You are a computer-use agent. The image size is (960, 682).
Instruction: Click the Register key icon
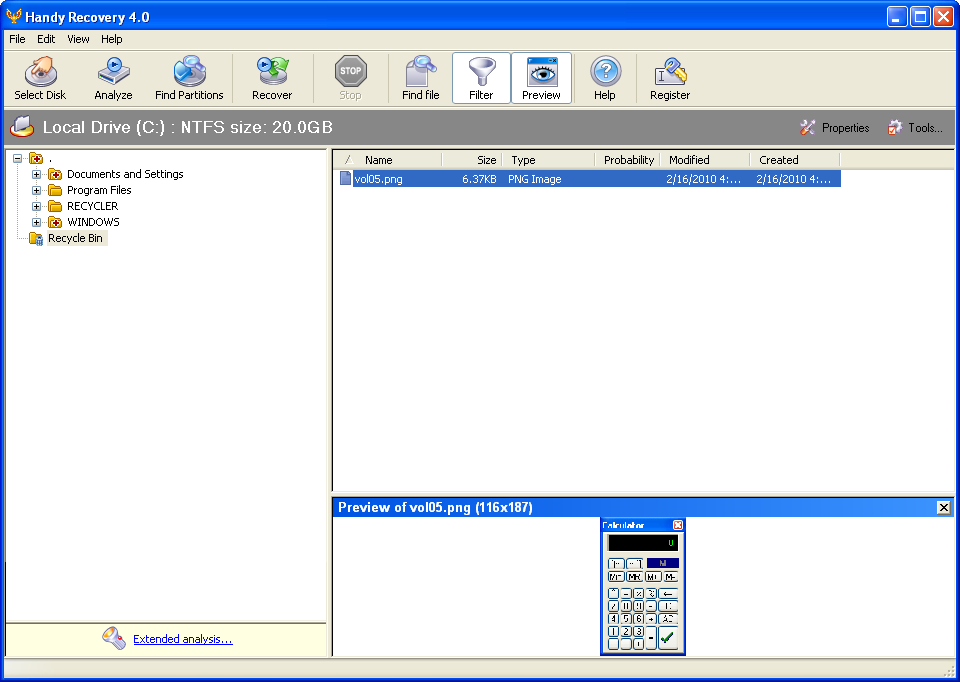[670, 71]
